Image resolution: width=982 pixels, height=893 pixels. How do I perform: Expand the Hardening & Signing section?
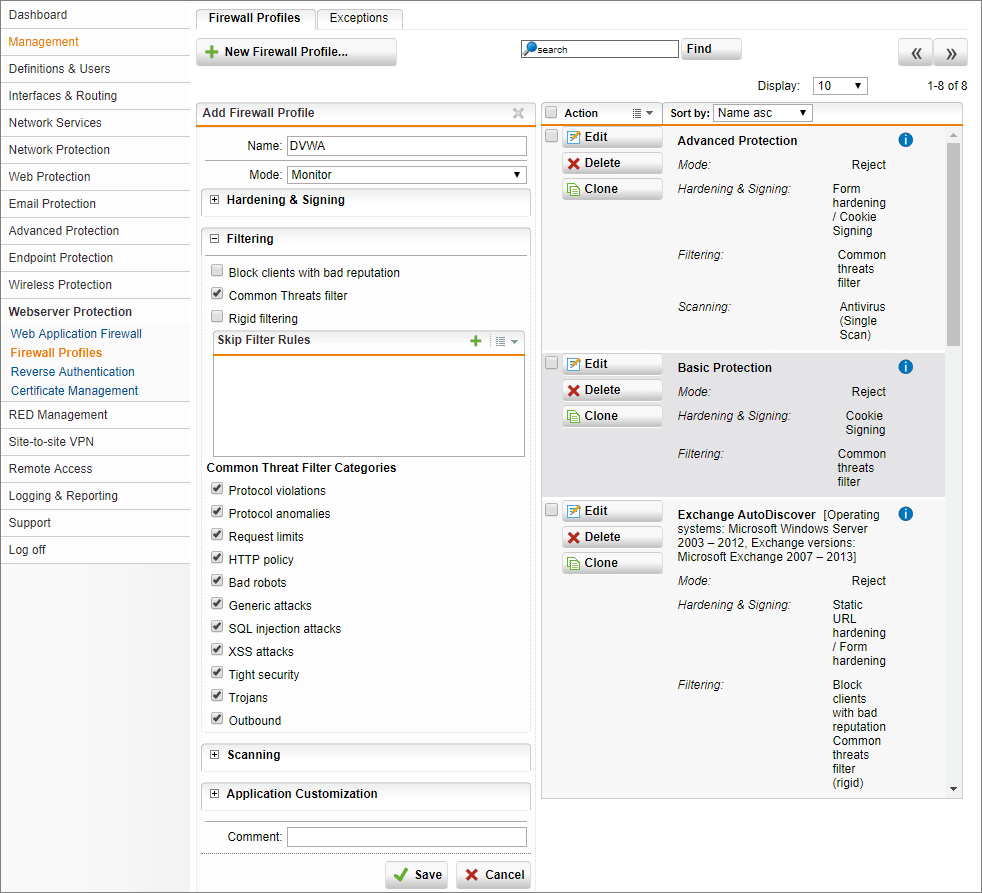[x=215, y=200]
